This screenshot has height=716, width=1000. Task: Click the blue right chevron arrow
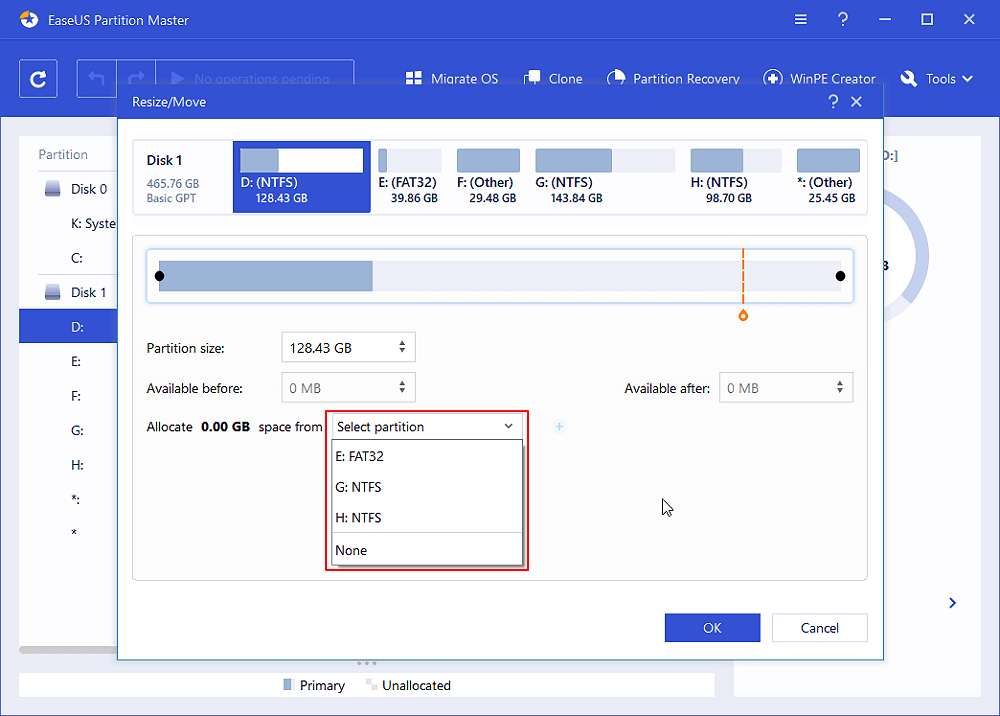pyautogui.click(x=952, y=603)
